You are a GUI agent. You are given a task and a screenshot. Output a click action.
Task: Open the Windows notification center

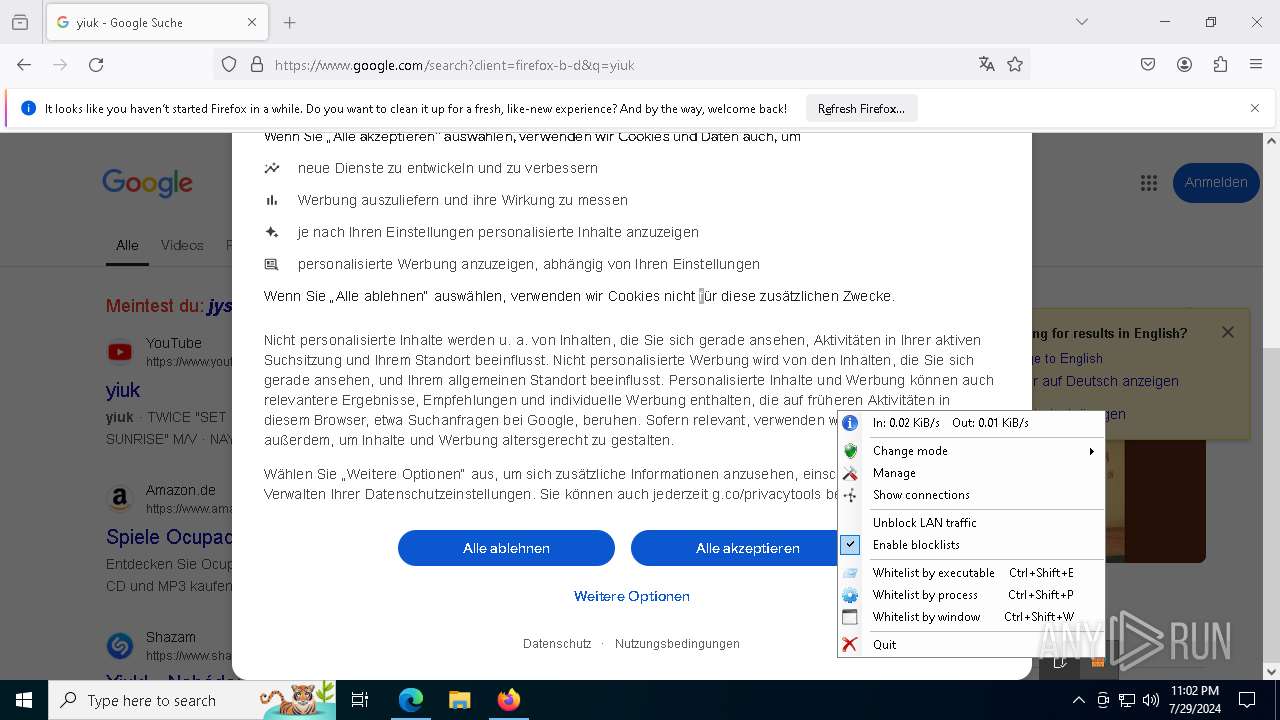[x=1247, y=700]
